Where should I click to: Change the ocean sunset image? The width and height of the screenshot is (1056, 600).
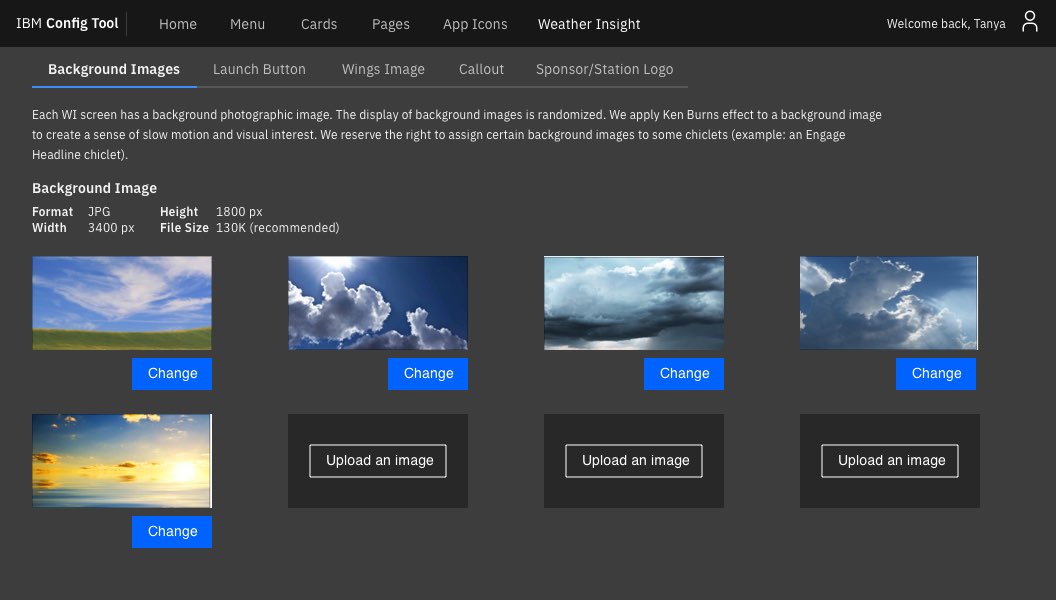[172, 531]
